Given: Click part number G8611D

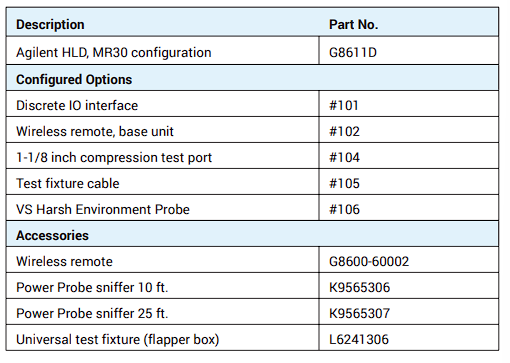Looking at the screenshot, I should [353, 53].
